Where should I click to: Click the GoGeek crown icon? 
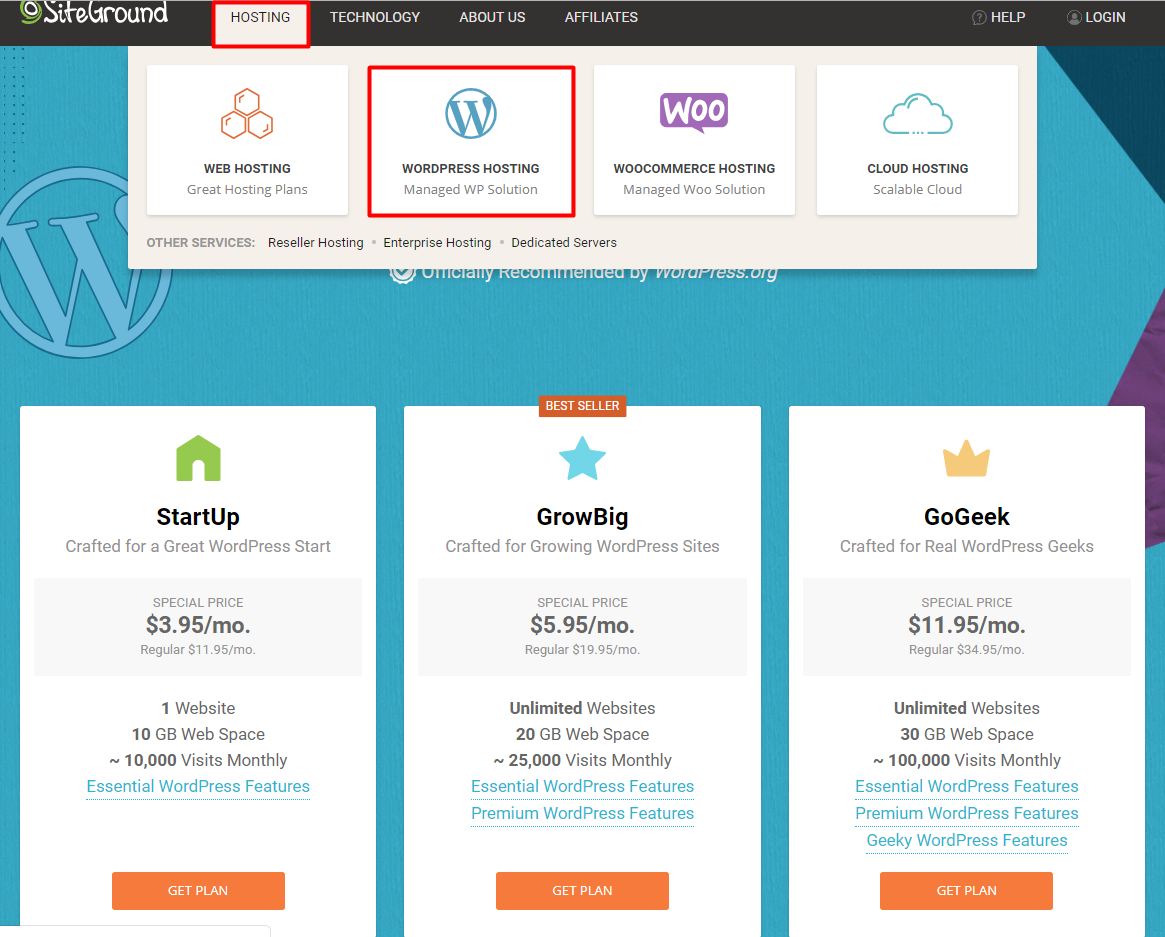coord(966,458)
